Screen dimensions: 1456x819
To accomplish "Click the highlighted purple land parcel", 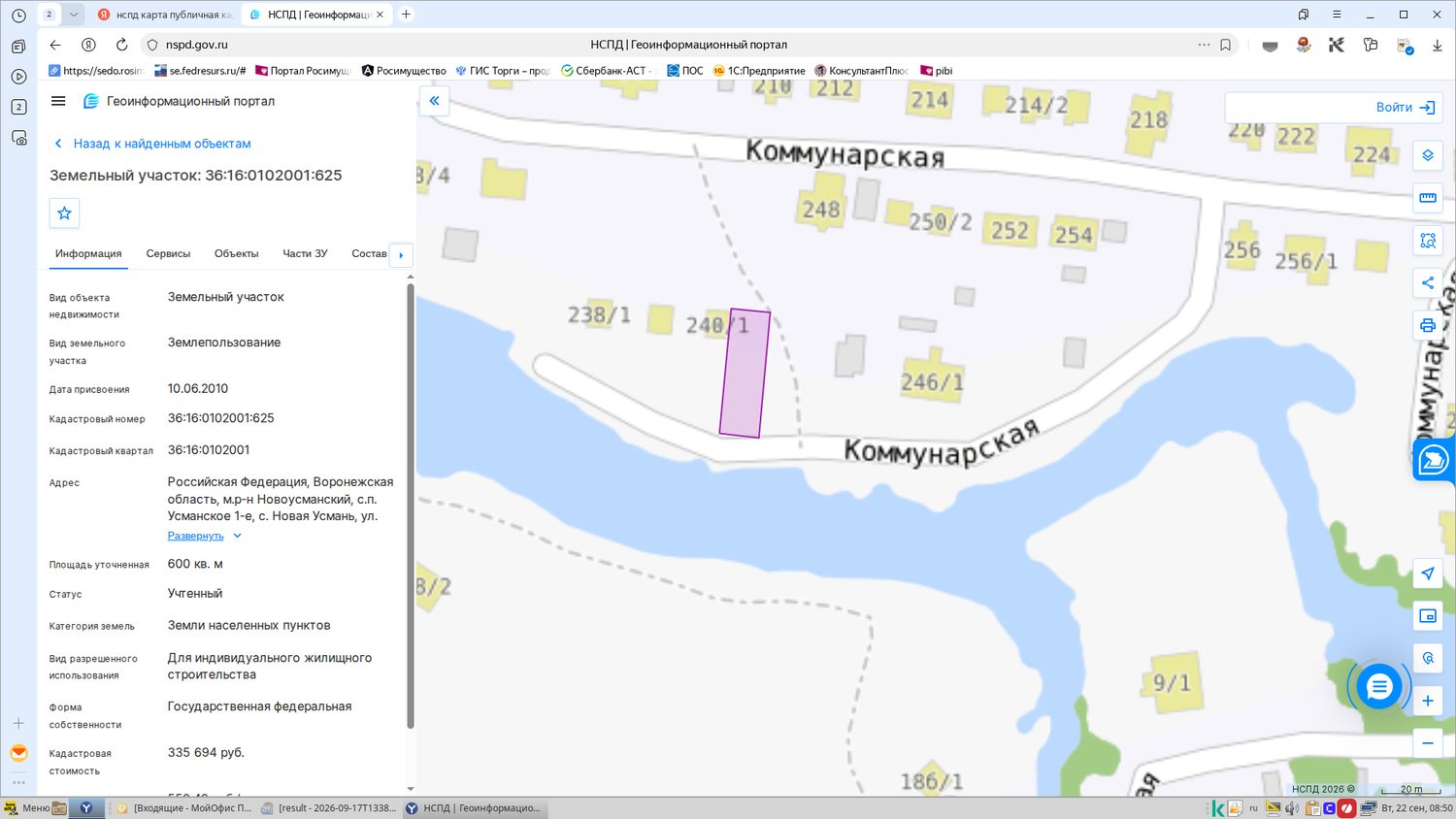I will pos(745,374).
